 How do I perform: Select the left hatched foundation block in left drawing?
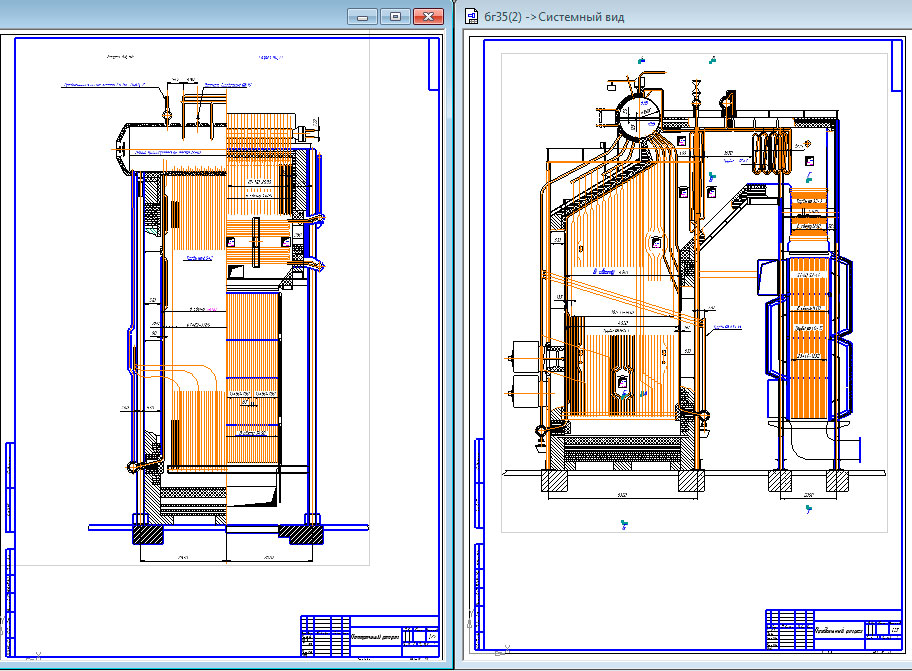[x=148, y=534]
